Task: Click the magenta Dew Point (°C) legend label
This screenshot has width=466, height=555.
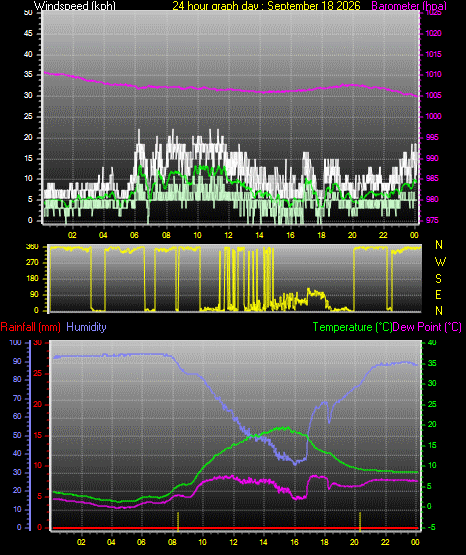Action: coord(427,327)
